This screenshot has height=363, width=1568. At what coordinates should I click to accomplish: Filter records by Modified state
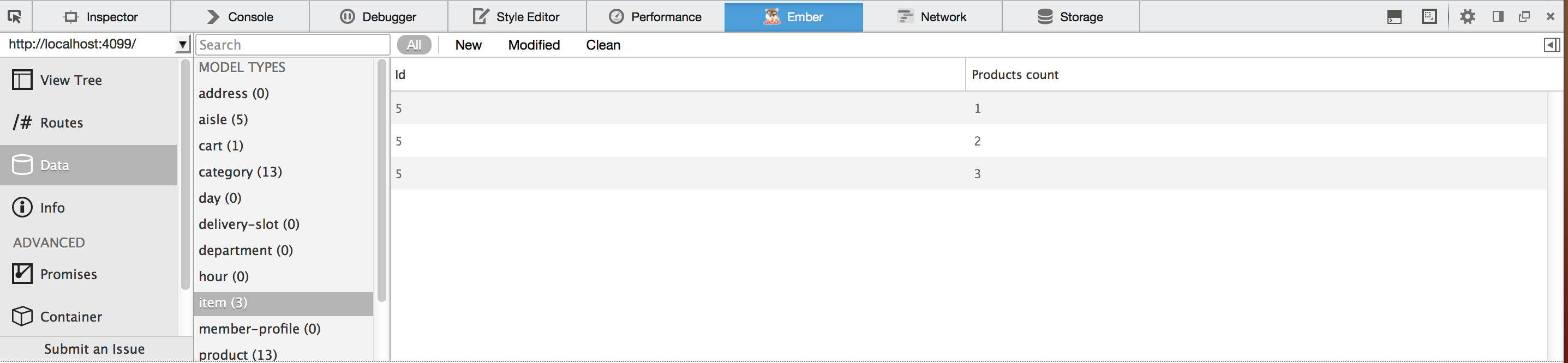coord(534,45)
